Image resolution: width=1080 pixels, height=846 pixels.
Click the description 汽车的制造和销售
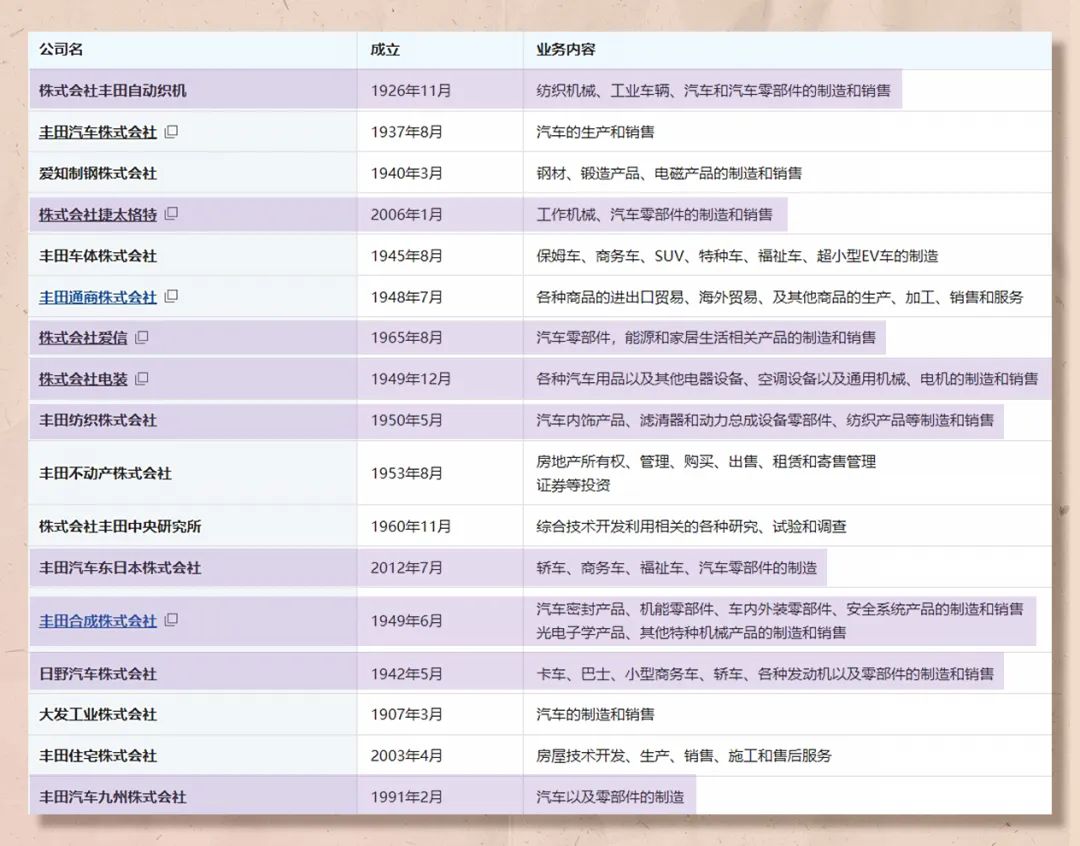[596, 714]
